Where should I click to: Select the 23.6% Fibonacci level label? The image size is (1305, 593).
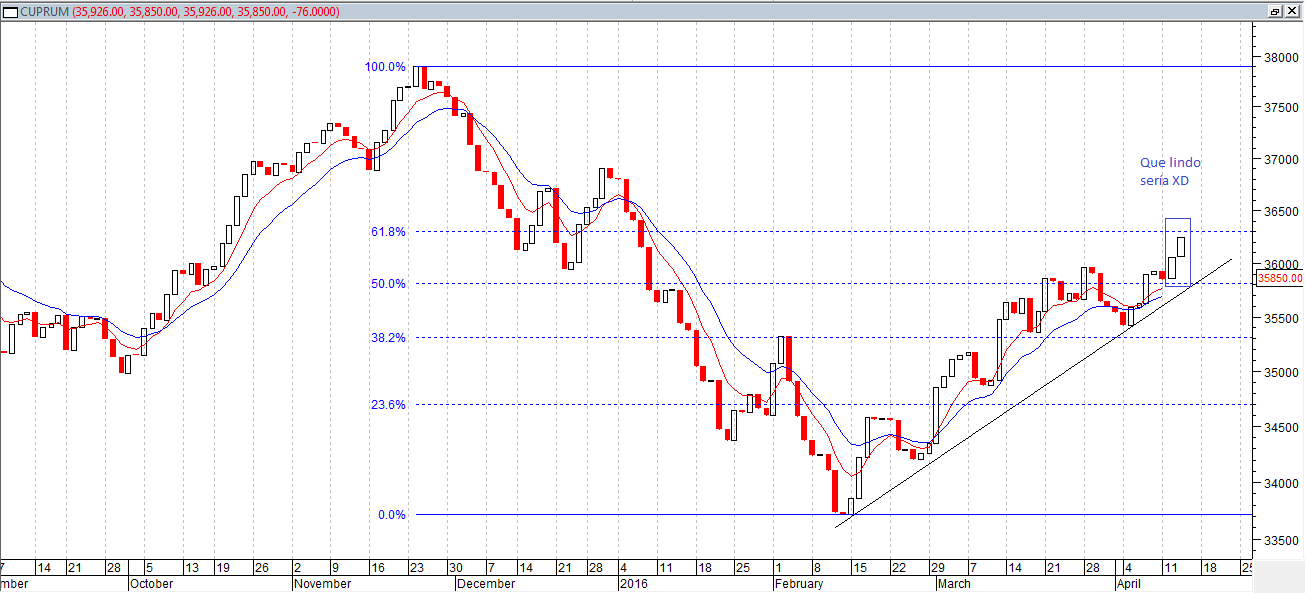(388, 405)
